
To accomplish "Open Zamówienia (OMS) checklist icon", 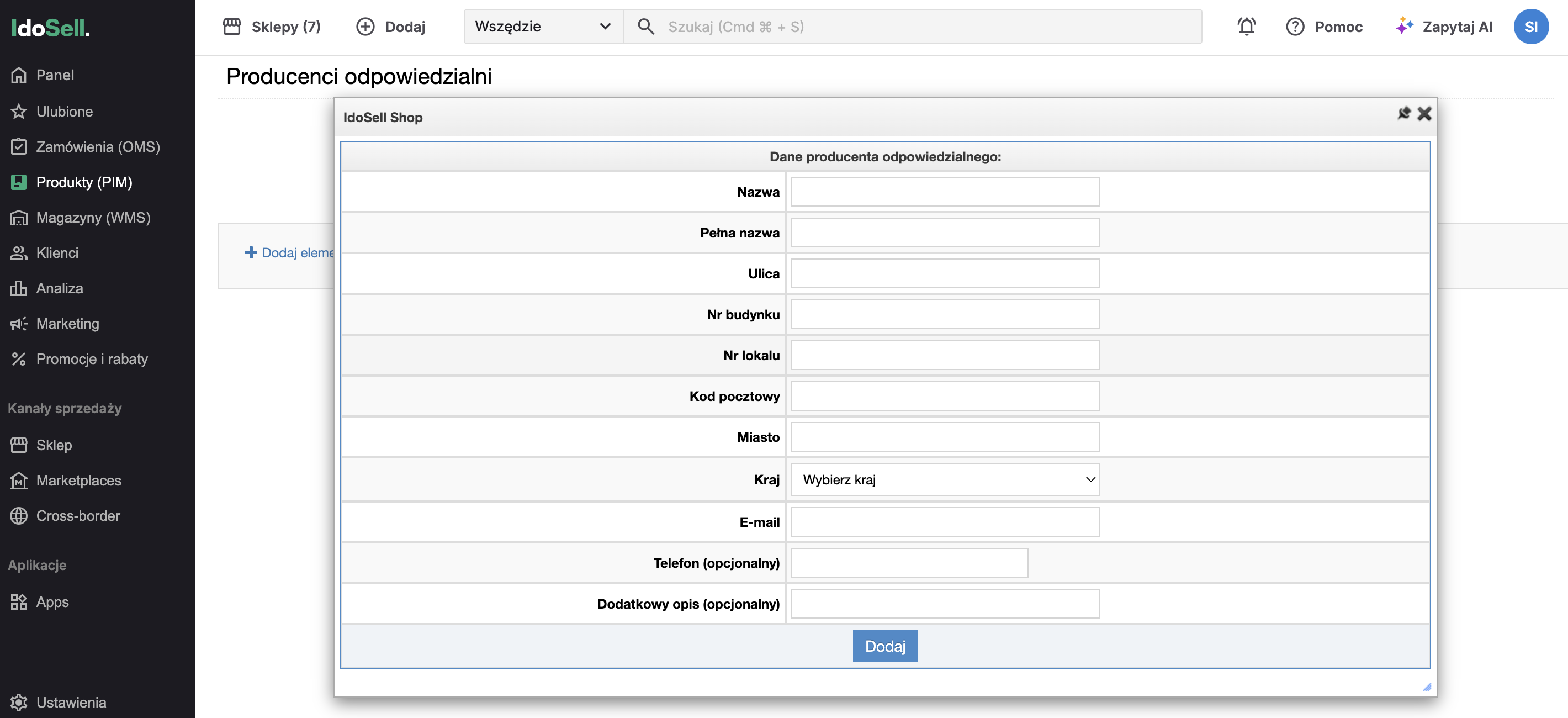I will coord(19,147).
